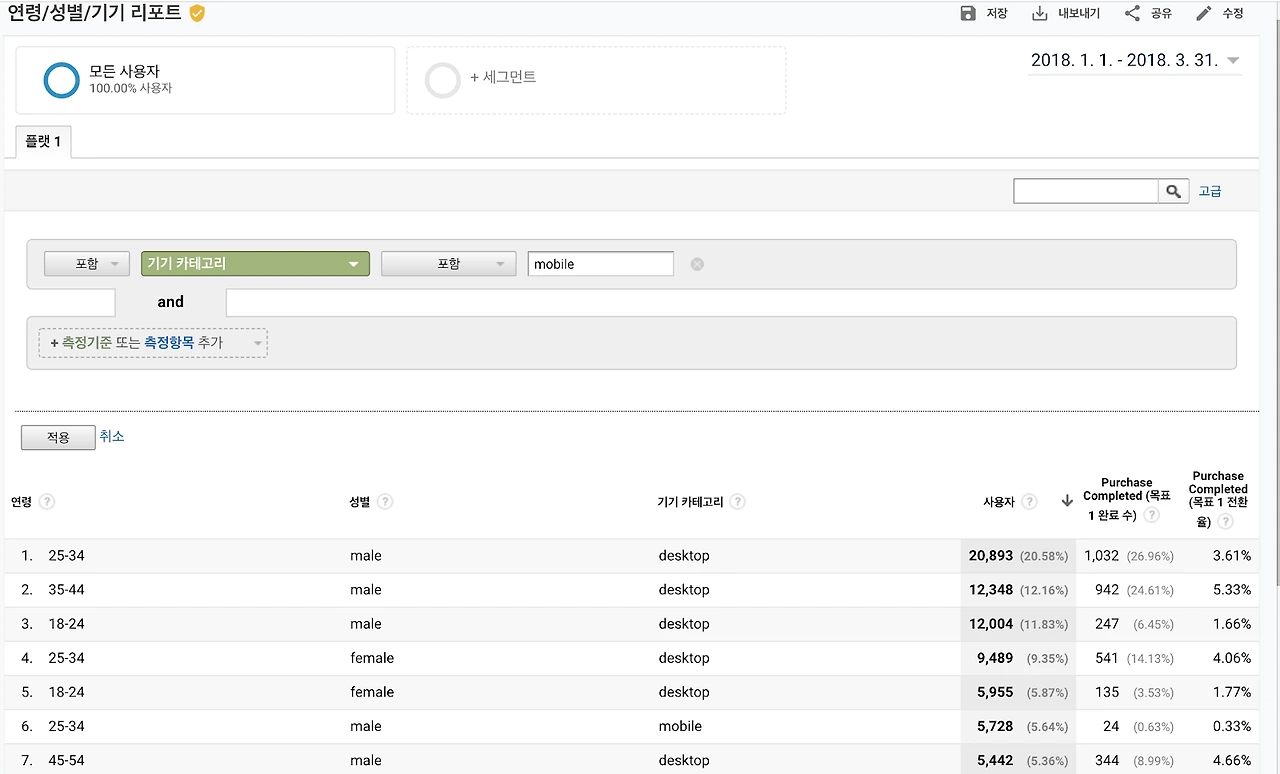Click the 20,893 users cell
This screenshot has width=1280, height=774.
pyautogui.click(x=1018, y=556)
